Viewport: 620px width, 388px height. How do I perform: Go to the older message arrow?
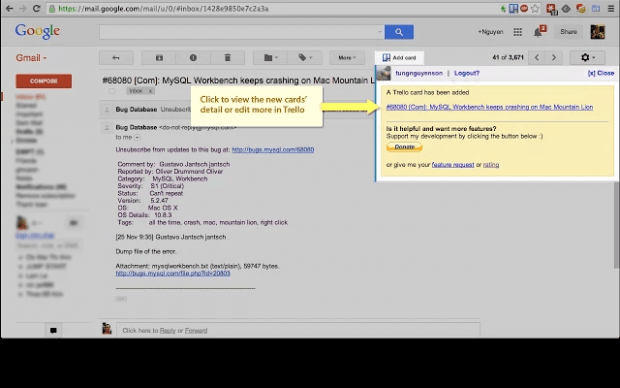point(554,58)
